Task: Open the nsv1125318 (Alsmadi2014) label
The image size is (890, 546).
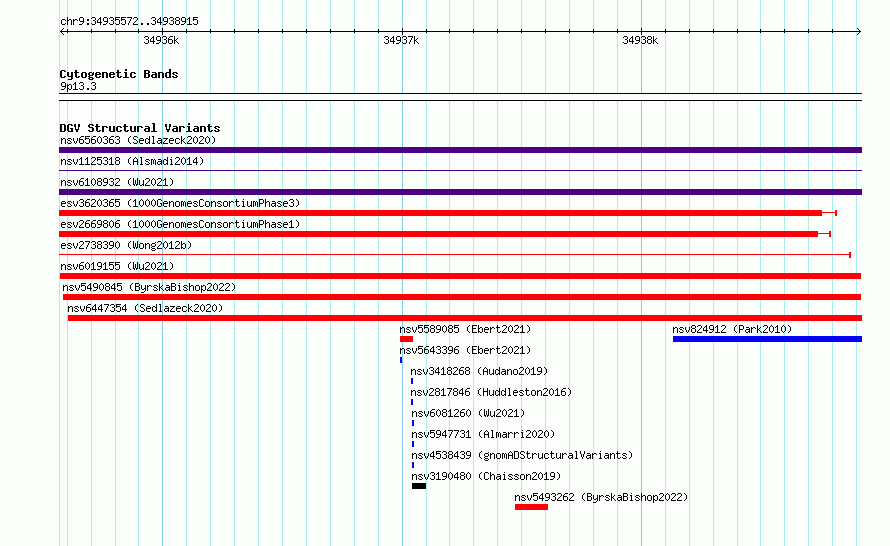Action: [132, 161]
